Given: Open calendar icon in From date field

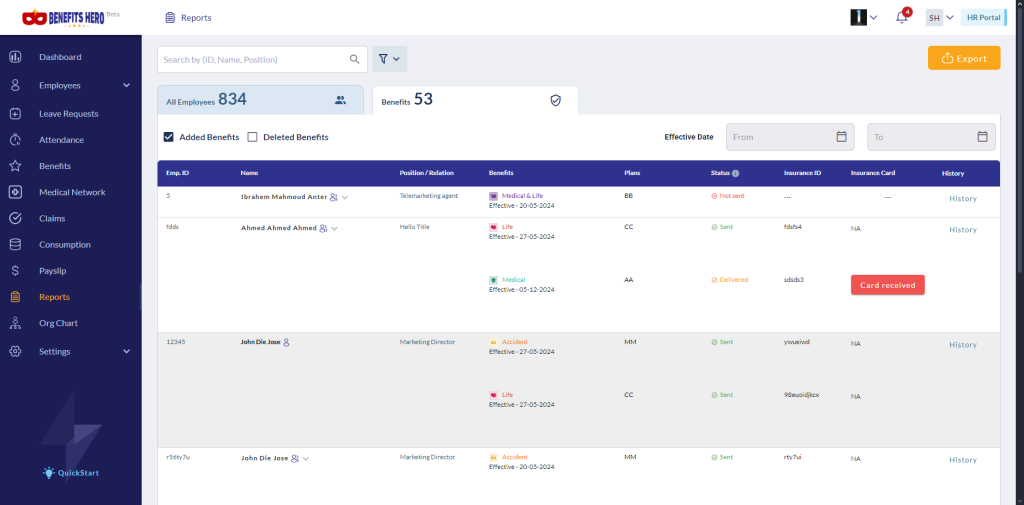Looking at the screenshot, I should [841, 137].
